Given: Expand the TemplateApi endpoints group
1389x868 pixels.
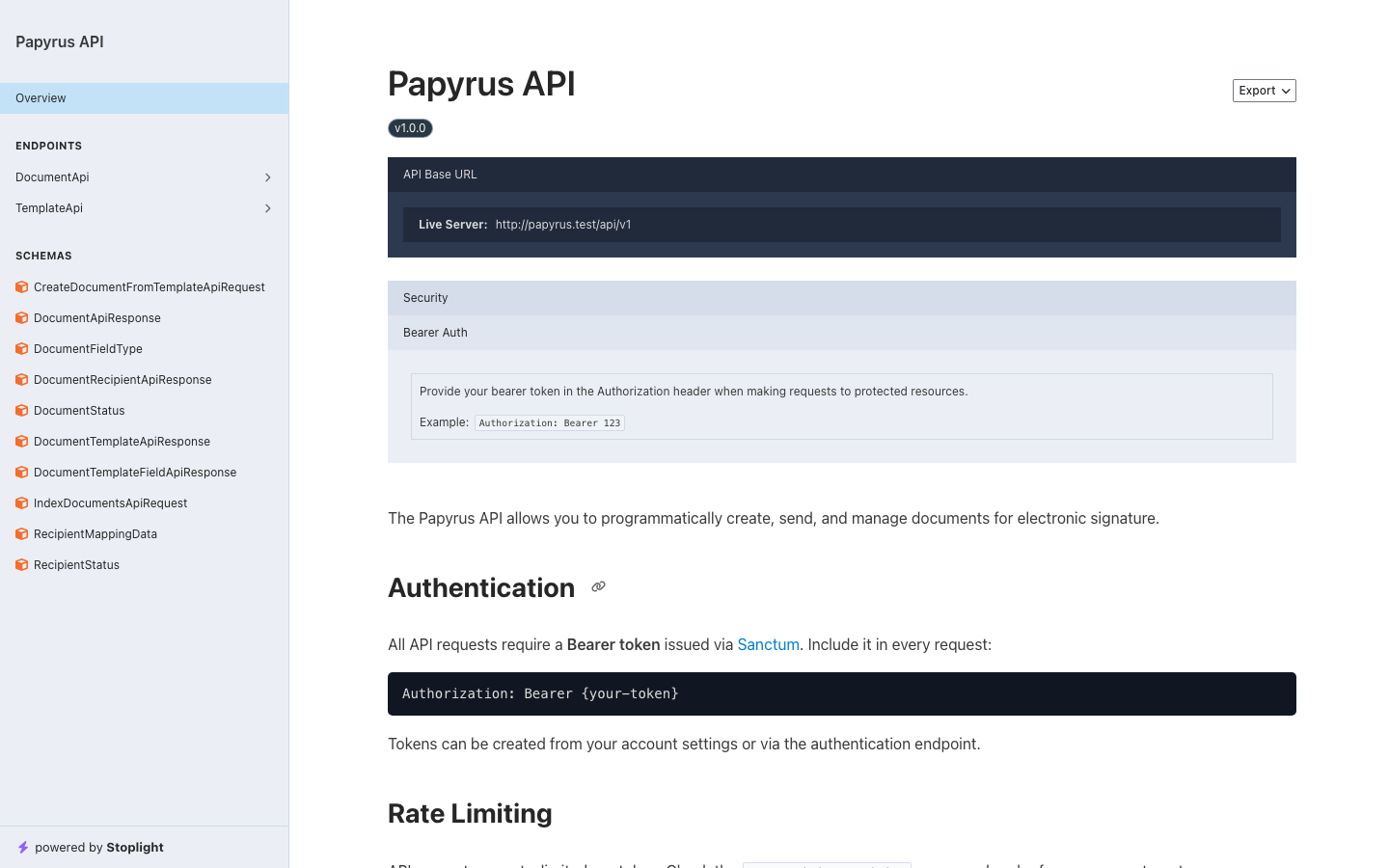Looking at the screenshot, I should coord(268,208).
